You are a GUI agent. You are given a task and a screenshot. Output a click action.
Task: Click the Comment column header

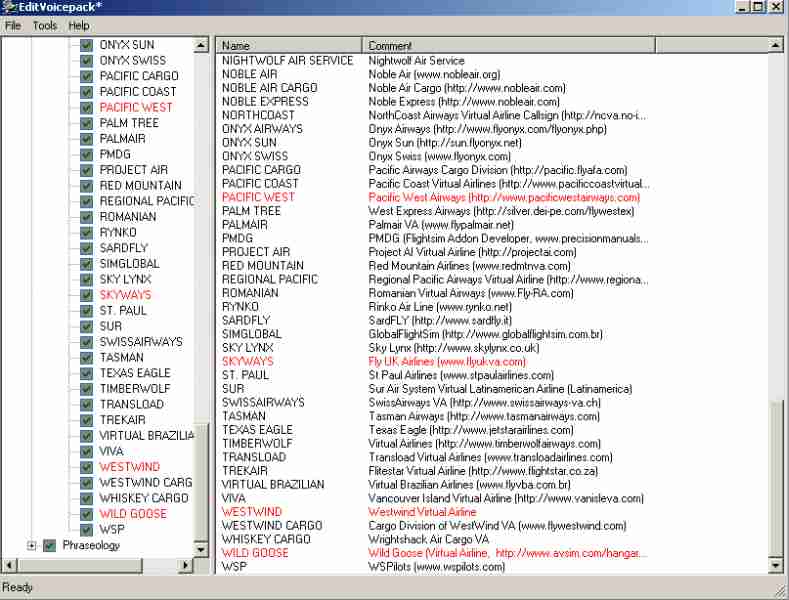point(509,45)
